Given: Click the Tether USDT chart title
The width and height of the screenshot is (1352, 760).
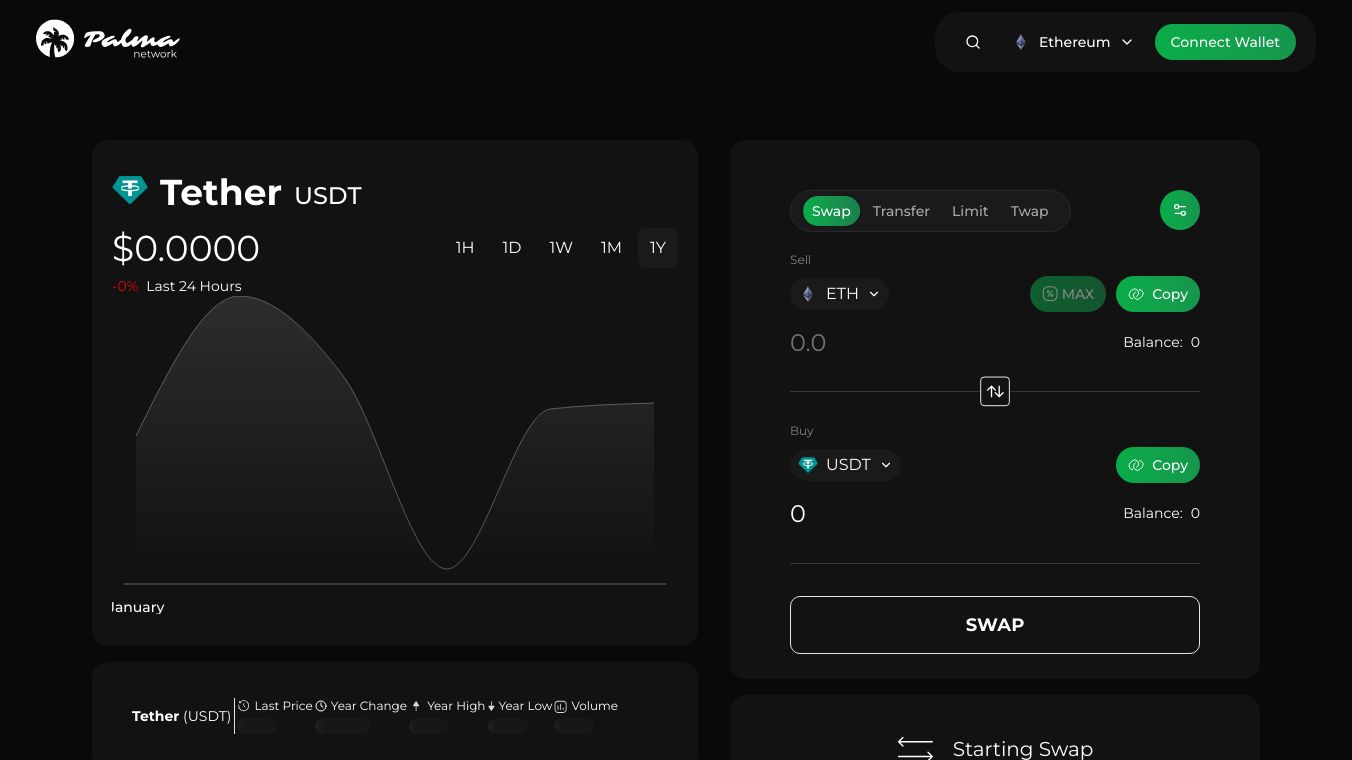Looking at the screenshot, I should click(260, 192).
